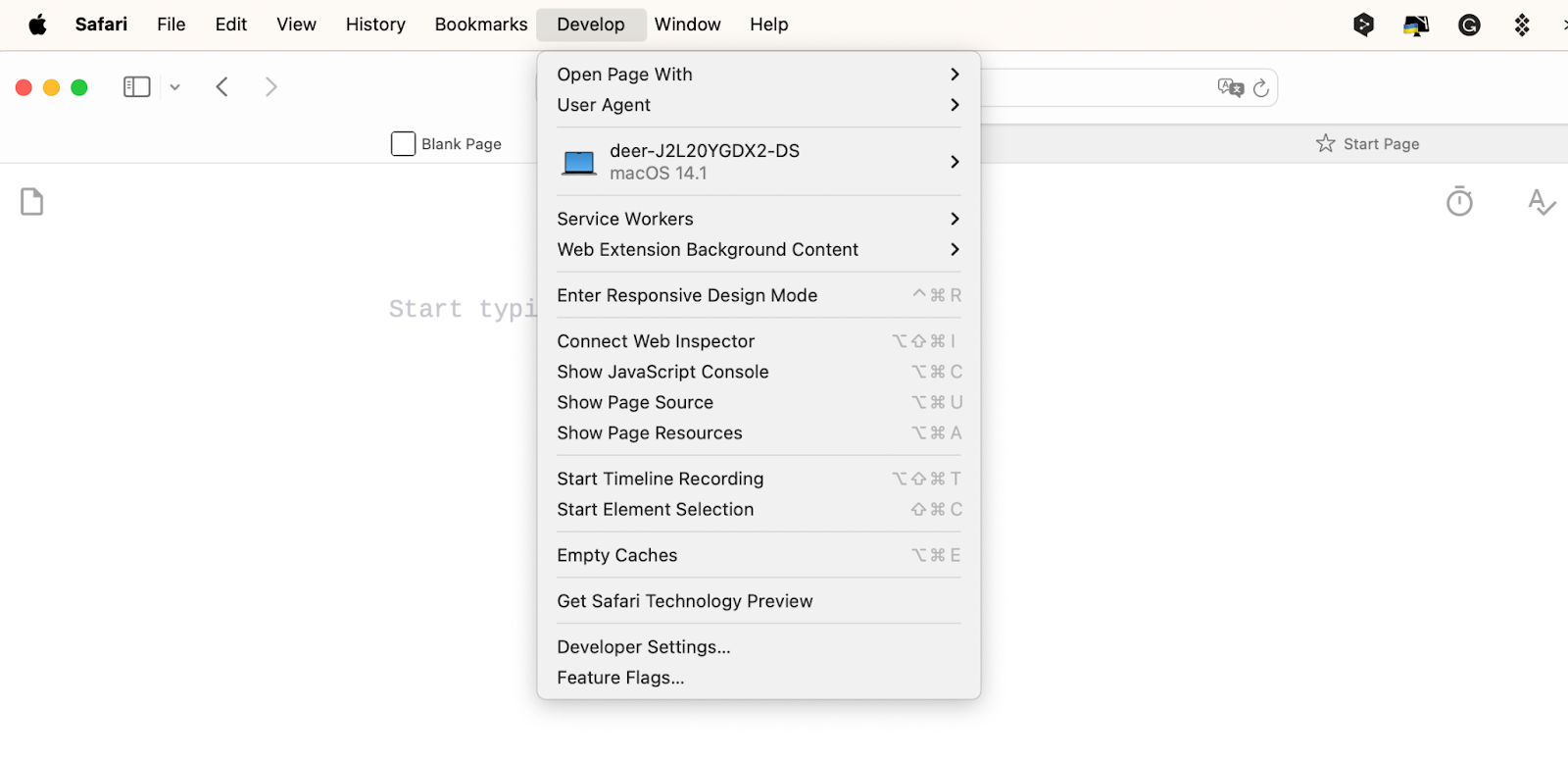Reload the current page
This screenshot has width=1568, height=760.
click(x=1261, y=88)
